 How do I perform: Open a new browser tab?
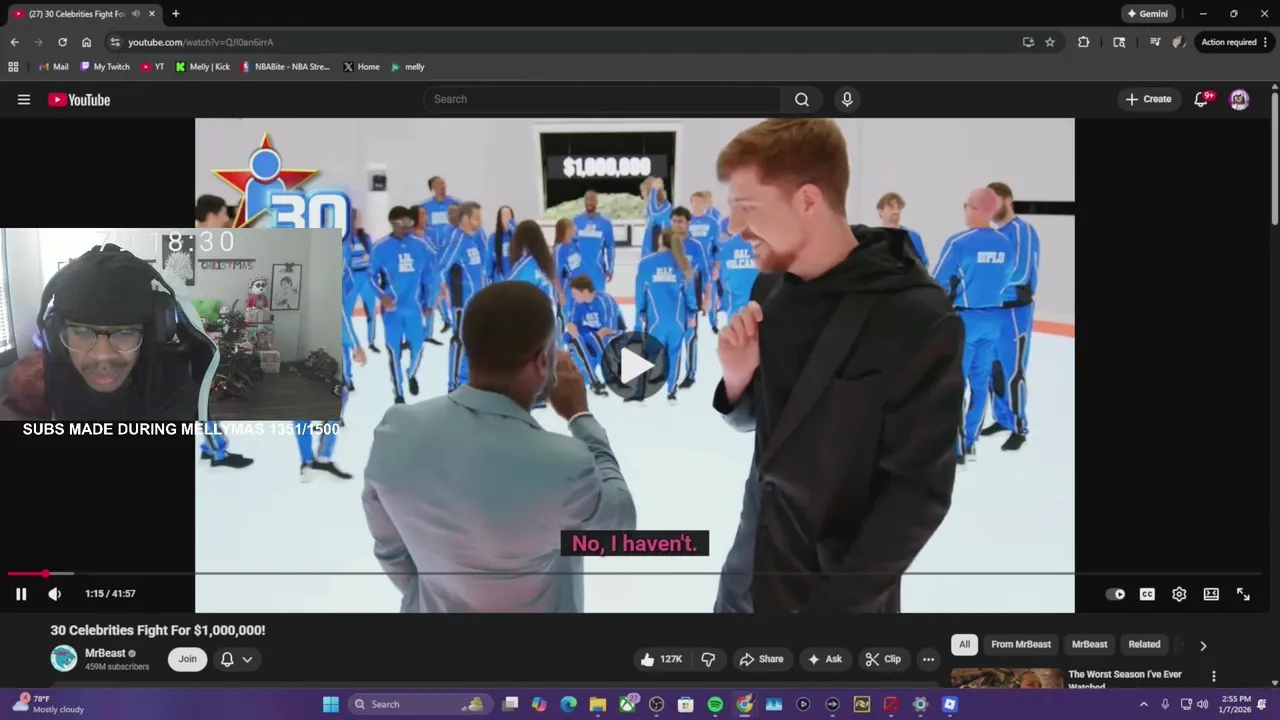pos(176,14)
